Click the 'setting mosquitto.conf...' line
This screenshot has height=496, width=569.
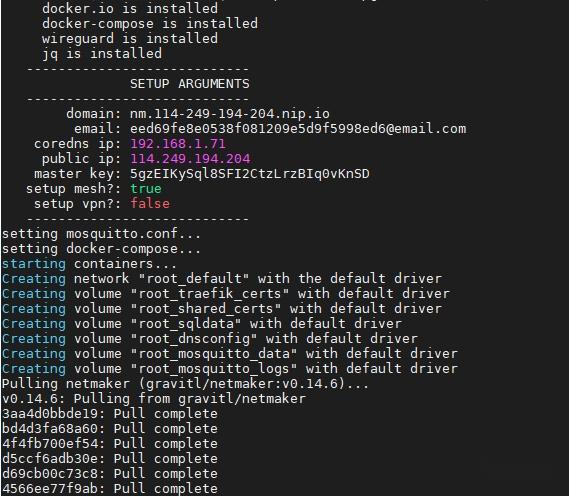pyautogui.click(x=101, y=234)
